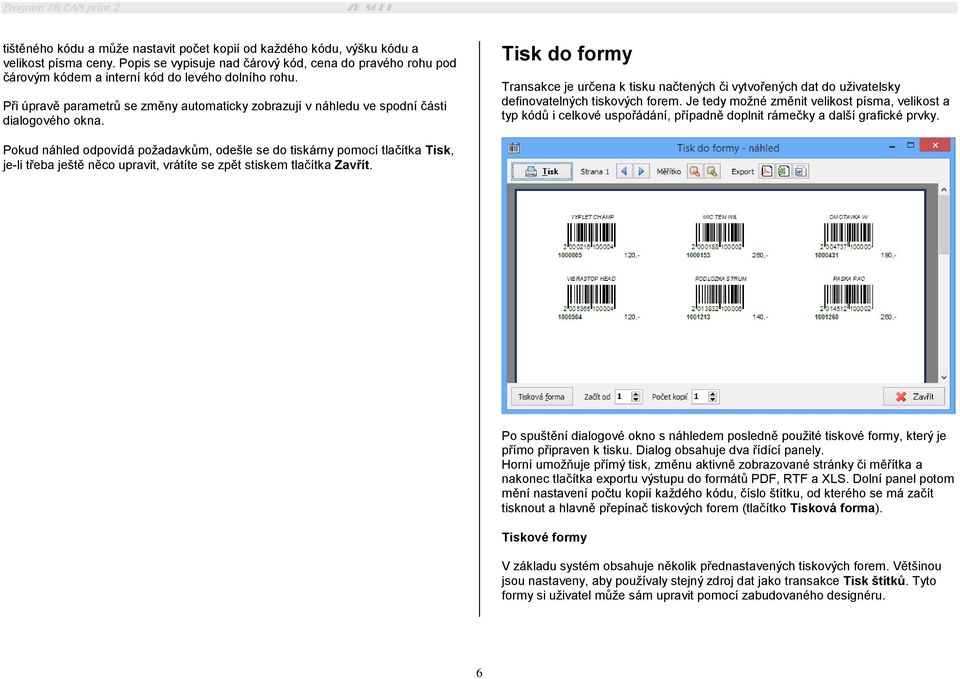
Task: Click the OMOTAVKA W barcode label
Action: (848, 217)
